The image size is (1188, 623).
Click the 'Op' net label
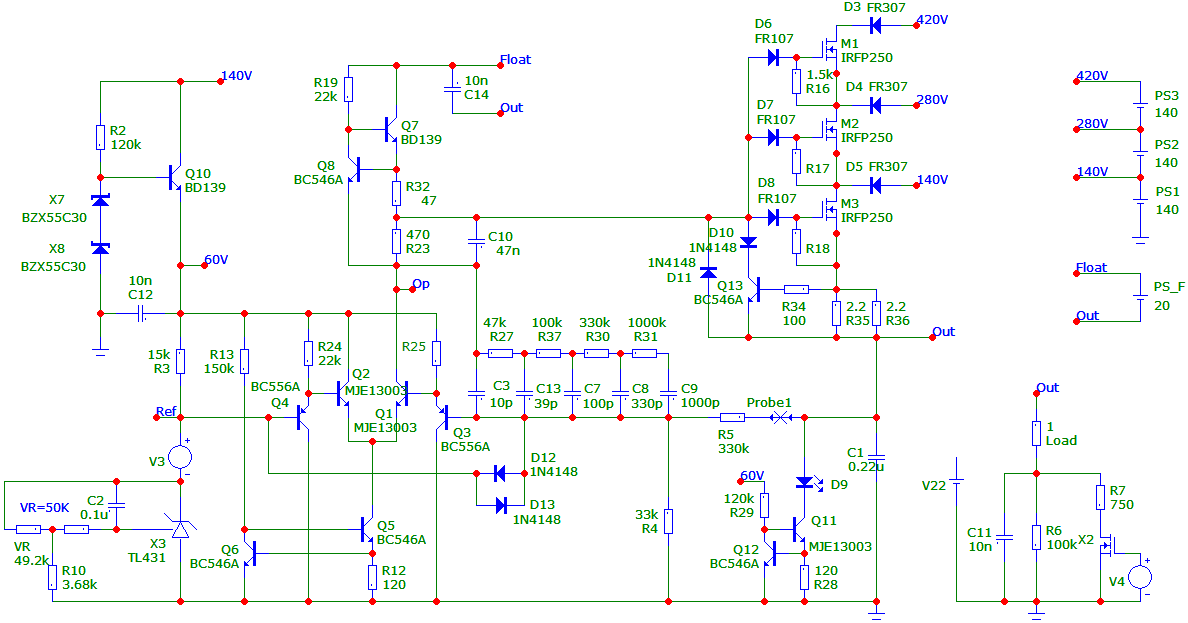click(x=420, y=284)
